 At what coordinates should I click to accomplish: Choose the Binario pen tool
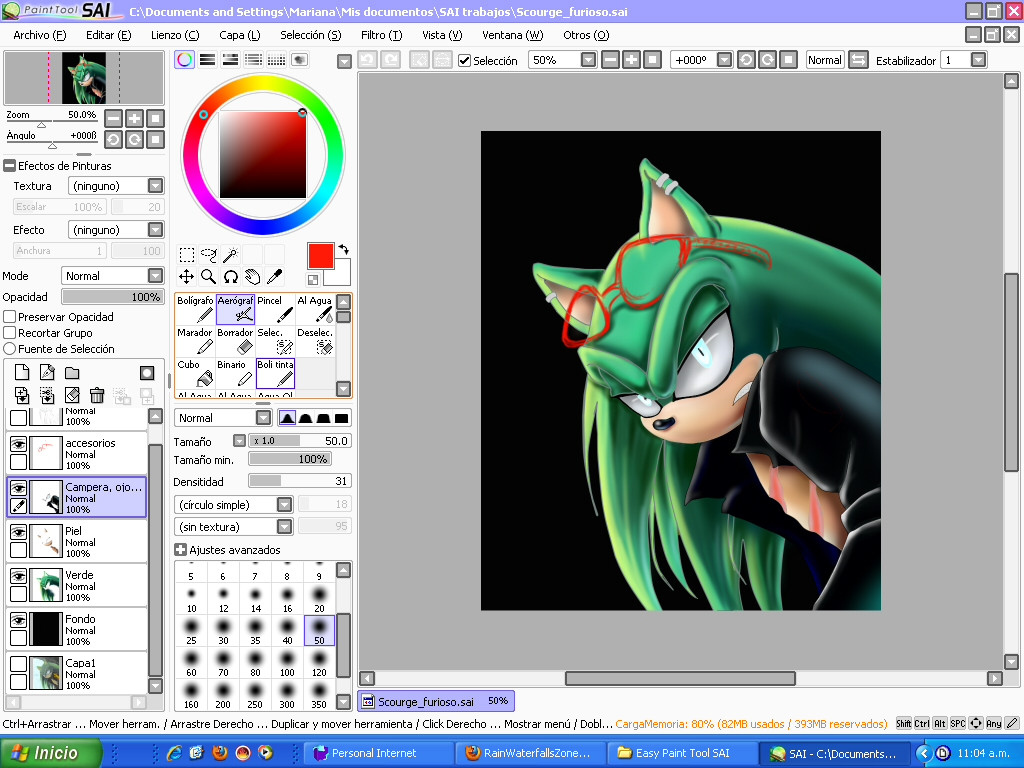[x=235, y=373]
